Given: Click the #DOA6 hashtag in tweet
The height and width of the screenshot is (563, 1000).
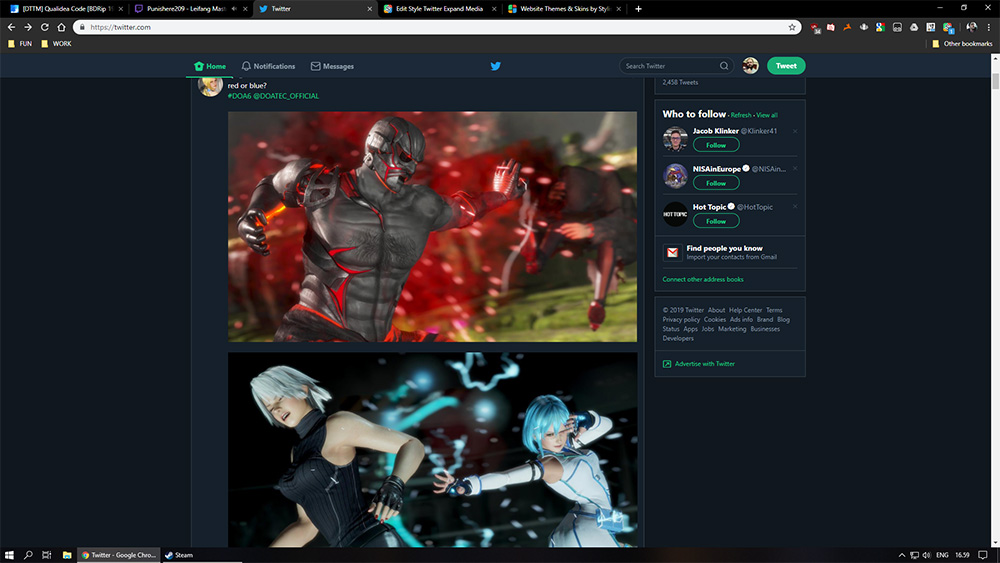Looking at the screenshot, I should (239, 96).
